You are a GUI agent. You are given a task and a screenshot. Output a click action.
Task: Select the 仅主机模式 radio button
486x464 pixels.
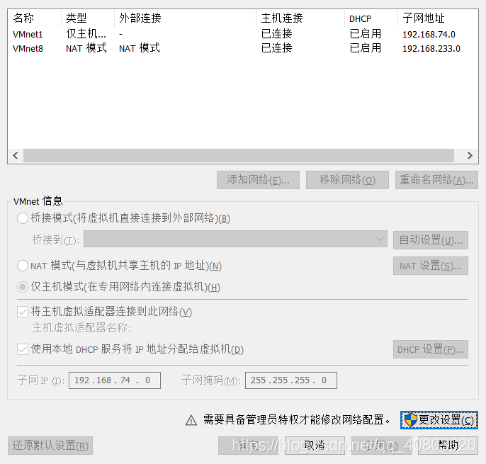click(x=22, y=287)
